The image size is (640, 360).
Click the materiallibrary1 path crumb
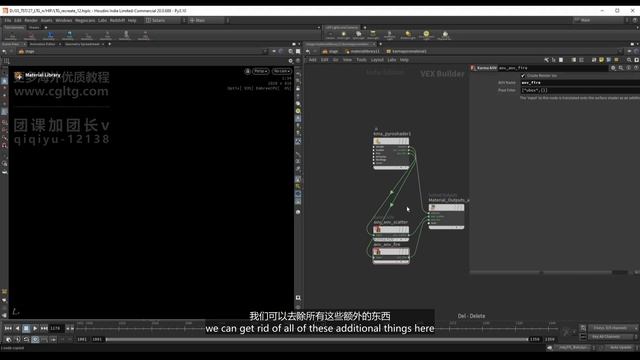[362, 51]
